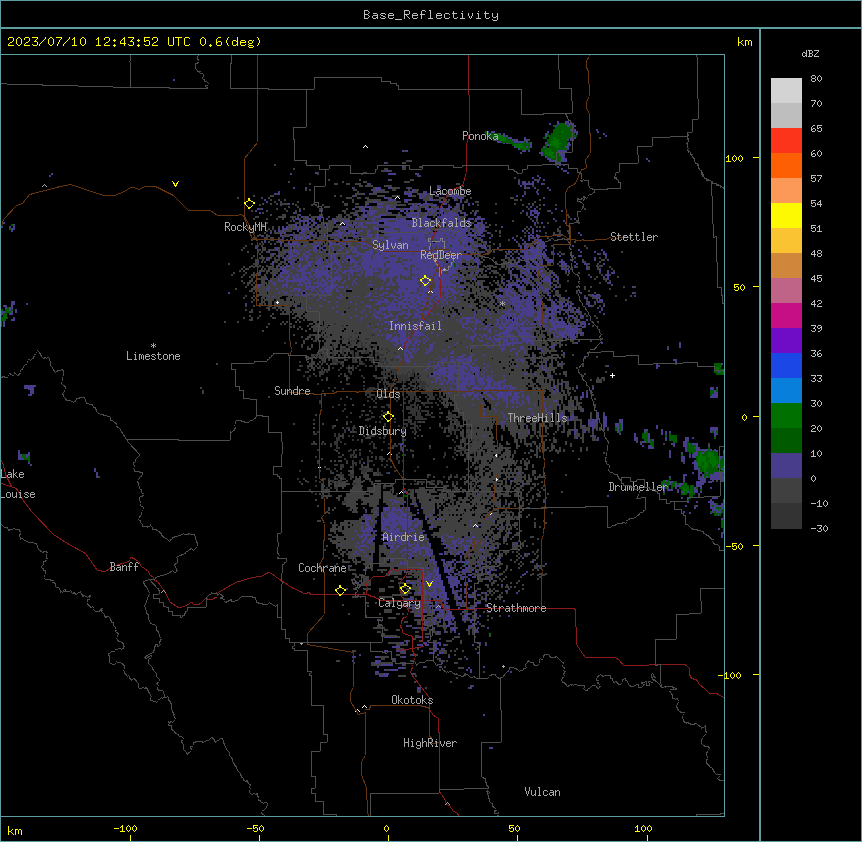Click the Vulcan city label

click(x=543, y=792)
